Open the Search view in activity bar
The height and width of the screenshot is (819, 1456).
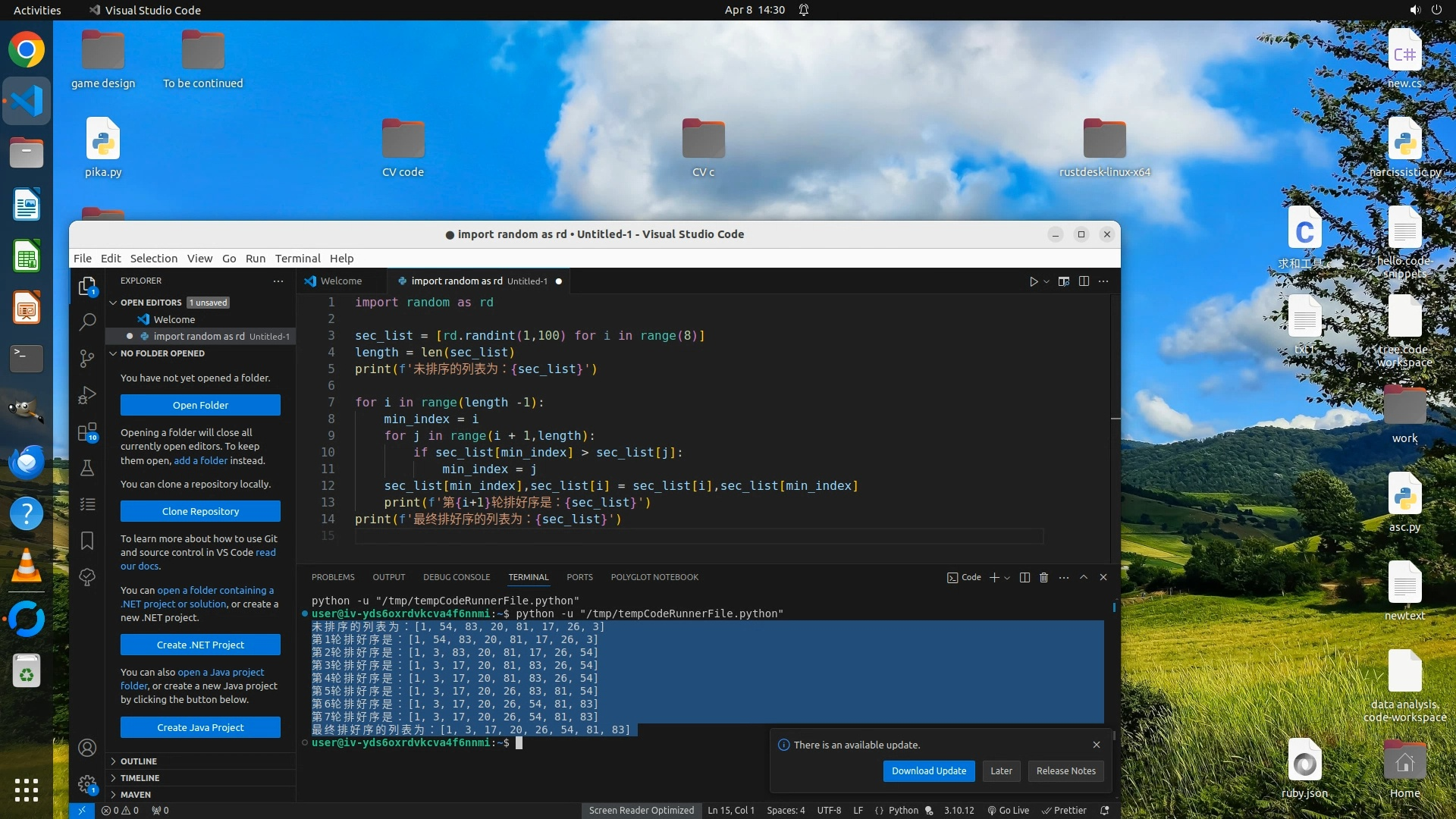87,322
